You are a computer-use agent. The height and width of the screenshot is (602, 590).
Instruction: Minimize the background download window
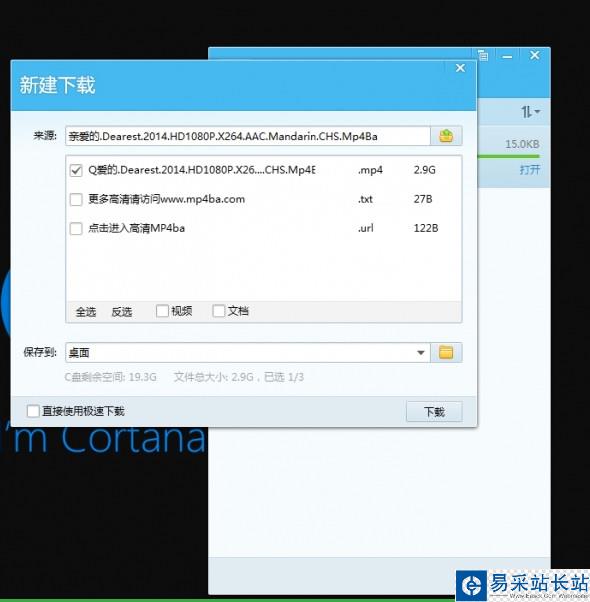(507, 57)
